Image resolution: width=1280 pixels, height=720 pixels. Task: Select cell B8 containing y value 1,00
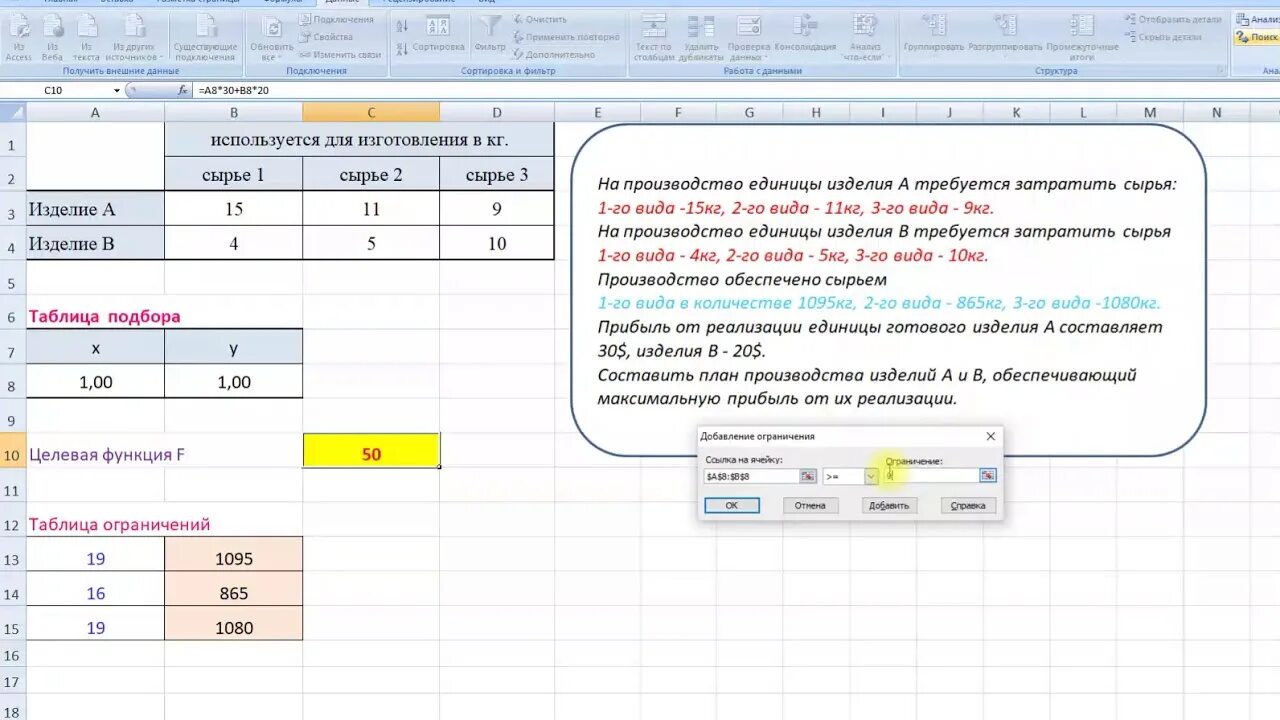click(x=234, y=382)
